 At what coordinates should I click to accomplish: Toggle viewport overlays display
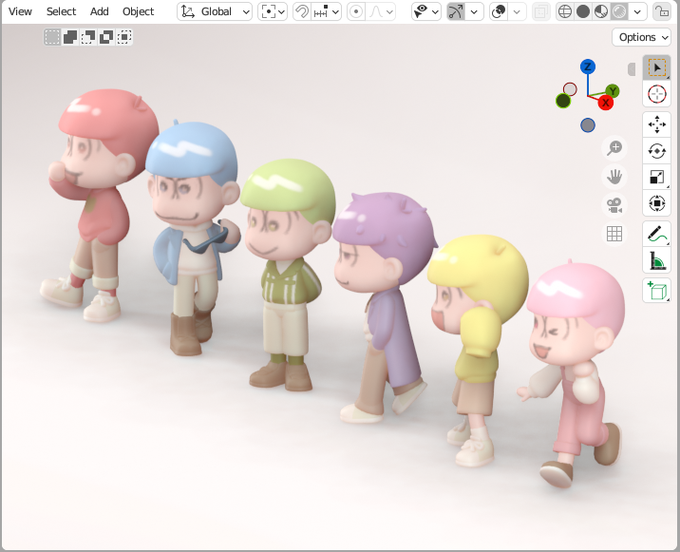[499, 12]
